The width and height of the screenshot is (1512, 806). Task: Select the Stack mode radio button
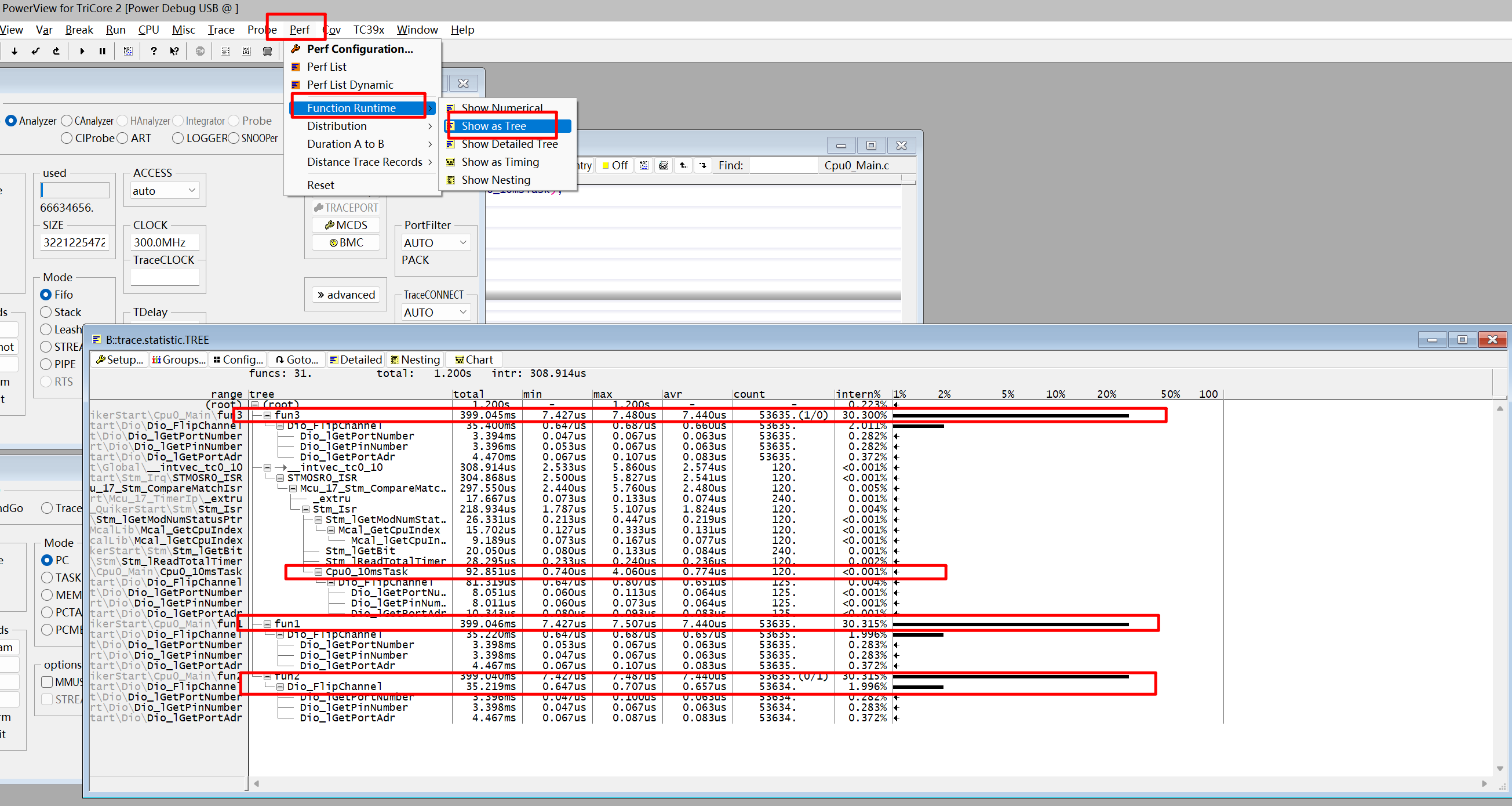(x=46, y=312)
